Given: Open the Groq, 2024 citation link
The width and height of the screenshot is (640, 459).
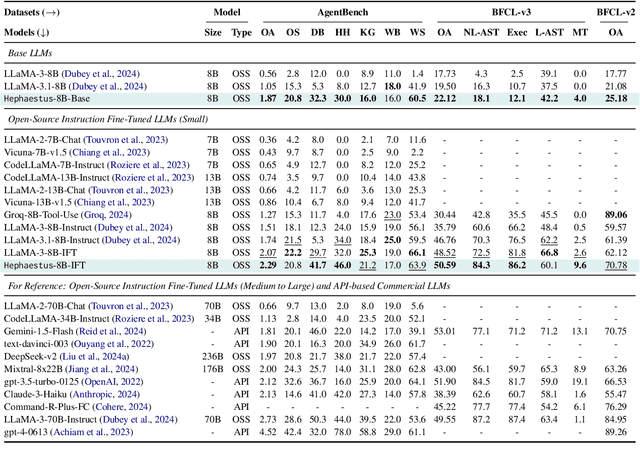Looking at the screenshot, I should point(107,215).
